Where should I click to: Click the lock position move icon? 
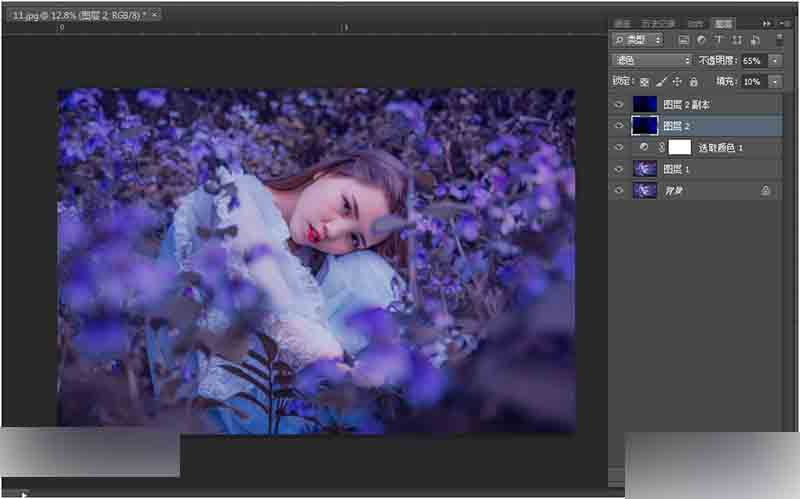677,81
